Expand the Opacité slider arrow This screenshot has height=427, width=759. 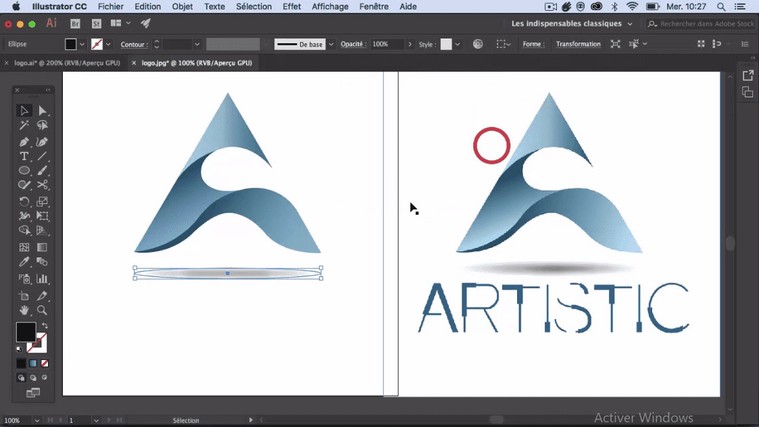pos(410,44)
